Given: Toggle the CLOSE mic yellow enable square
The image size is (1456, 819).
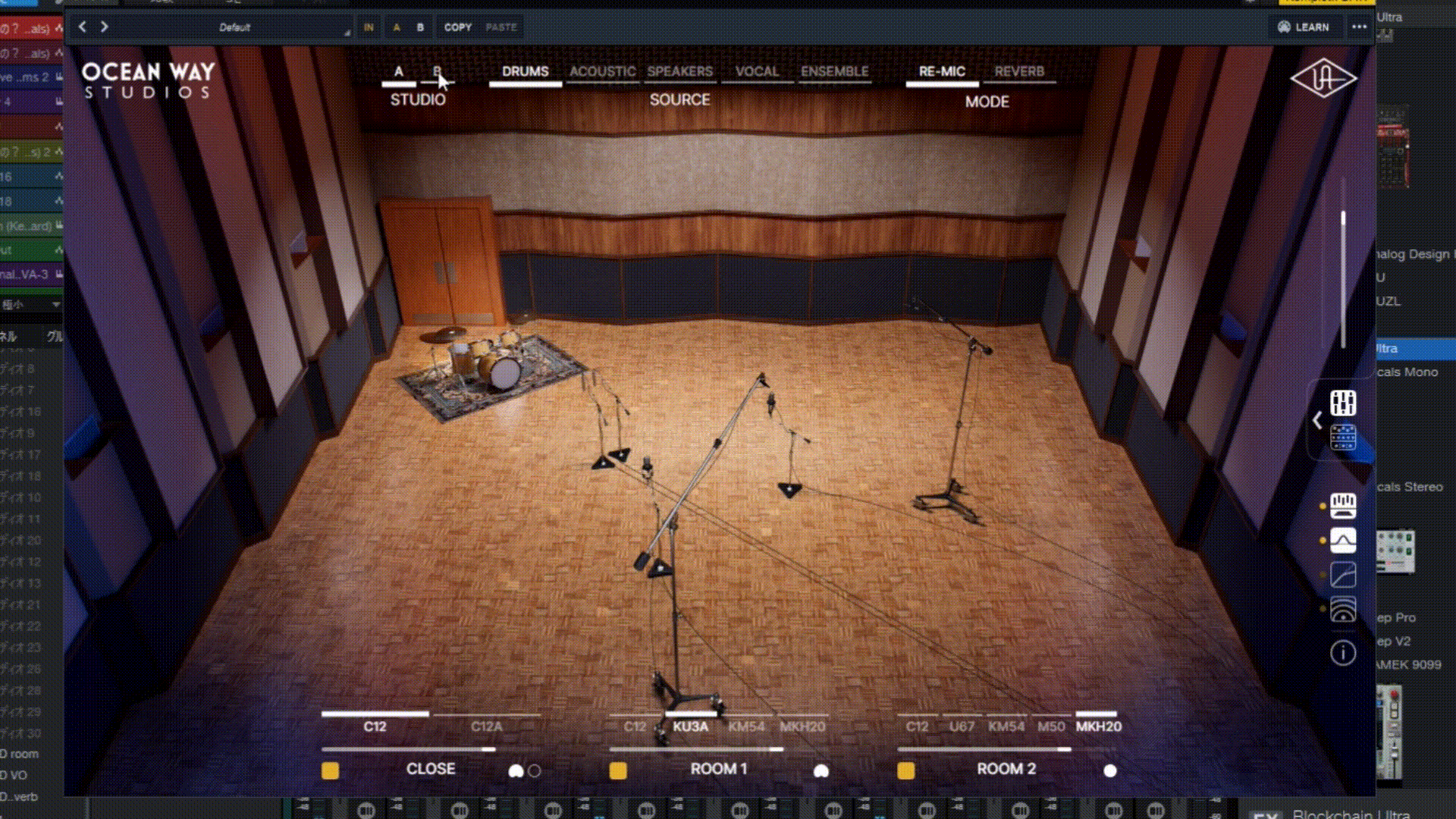Looking at the screenshot, I should pos(330,770).
